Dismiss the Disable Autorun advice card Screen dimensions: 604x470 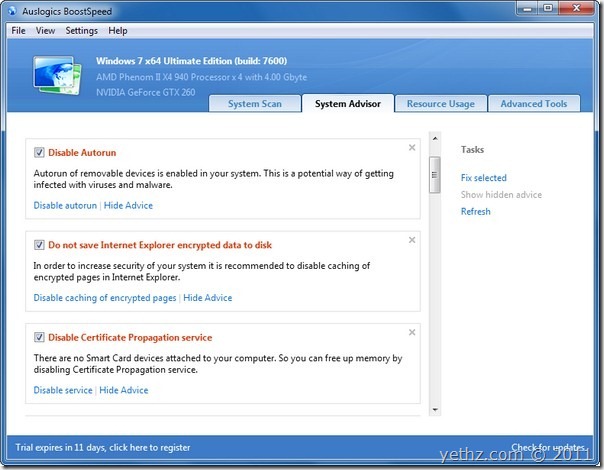(x=412, y=148)
